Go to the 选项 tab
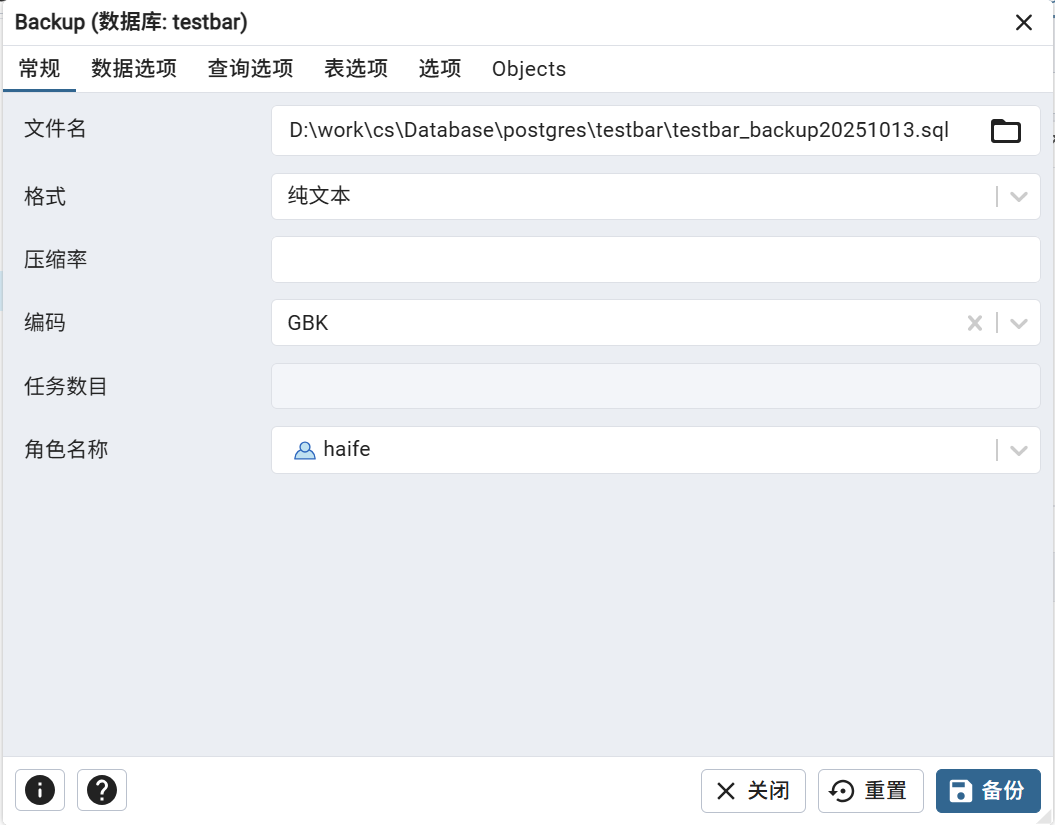Viewport: 1055px width, 825px height. pos(440,69)
